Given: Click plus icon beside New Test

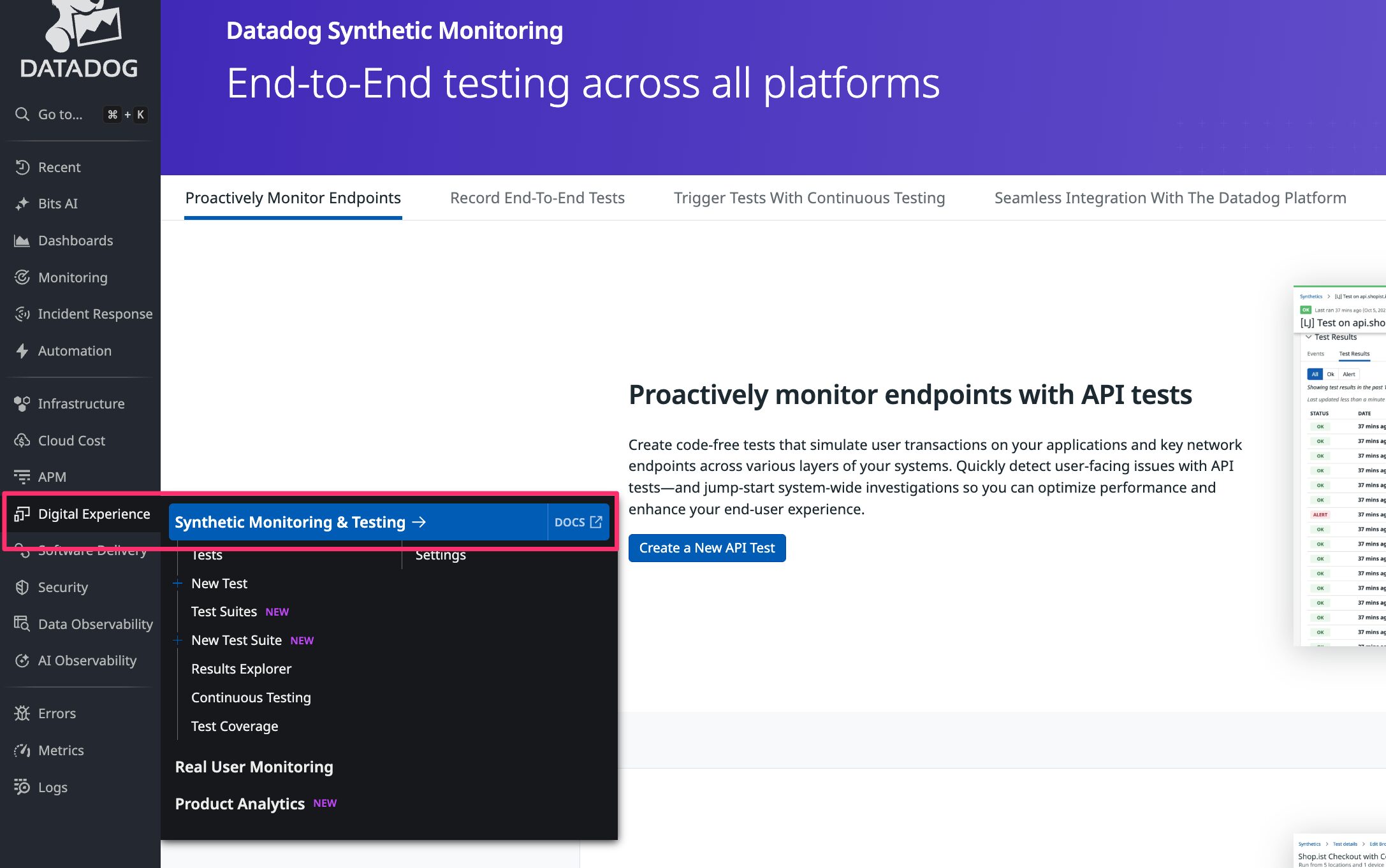Looking at the screenshot, I should coord(178,583).
